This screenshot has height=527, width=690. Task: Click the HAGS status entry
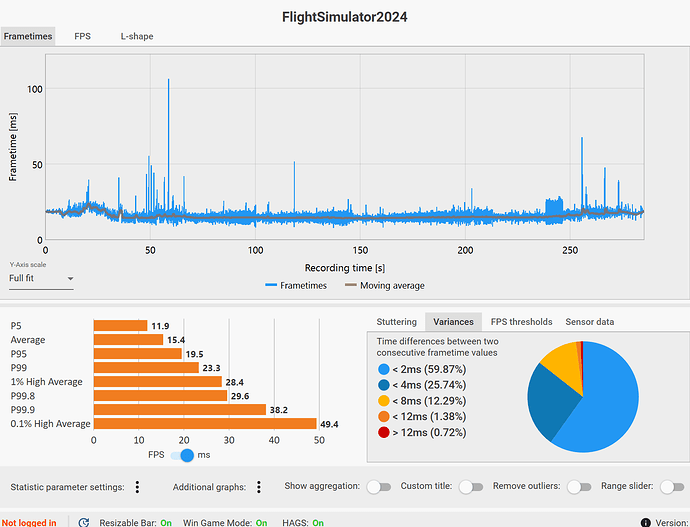point(303,523)
